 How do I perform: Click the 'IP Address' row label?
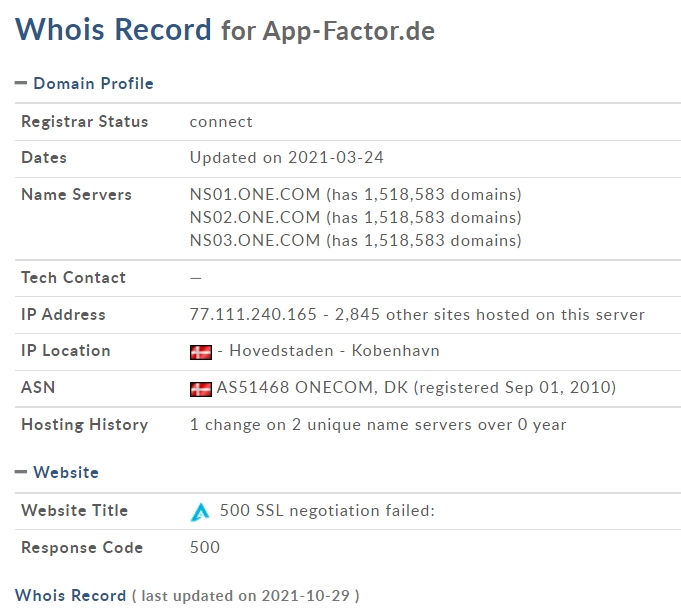tap(63, 314)
